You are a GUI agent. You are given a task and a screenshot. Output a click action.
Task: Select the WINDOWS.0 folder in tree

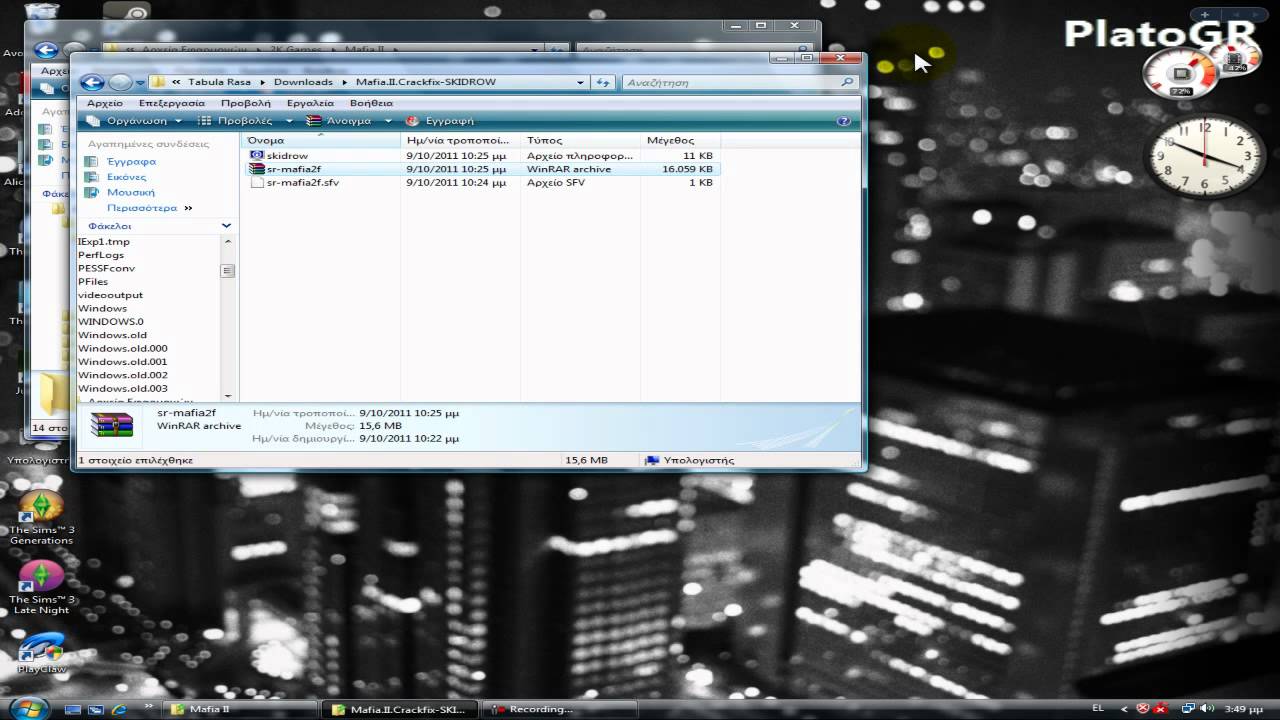coord(110,322)
